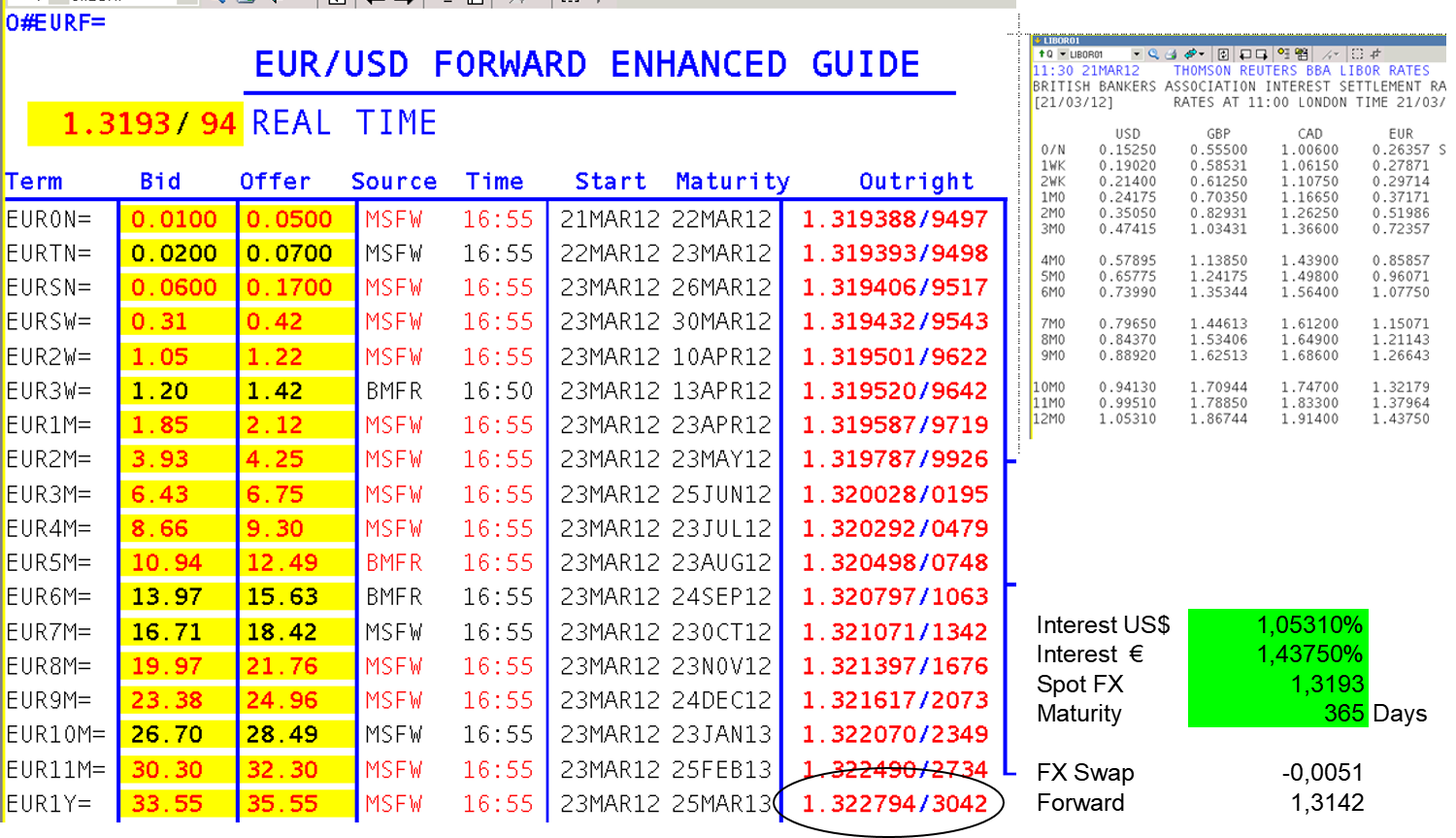Click the magnifier search icon in LIBOR01 toolbar
Viewport: 1456px width, 838px height.
(x=1153, y=54)
